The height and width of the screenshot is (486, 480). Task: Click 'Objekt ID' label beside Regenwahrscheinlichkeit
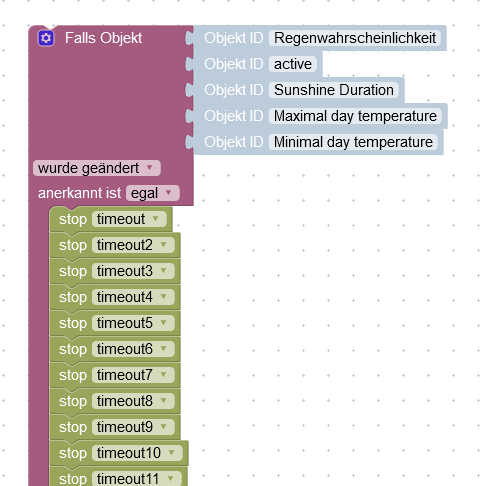pyautogui.click(x=234, y=38)
